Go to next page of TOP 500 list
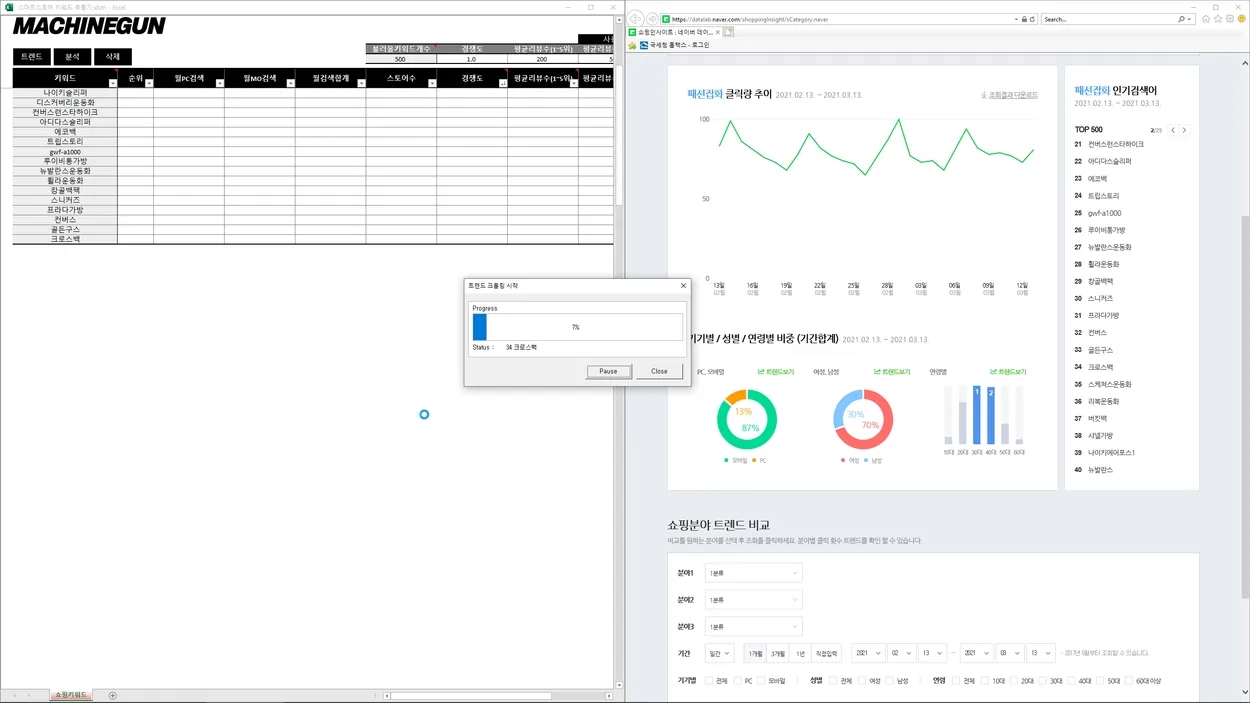1250x703 pixels. coord(1185,130)
